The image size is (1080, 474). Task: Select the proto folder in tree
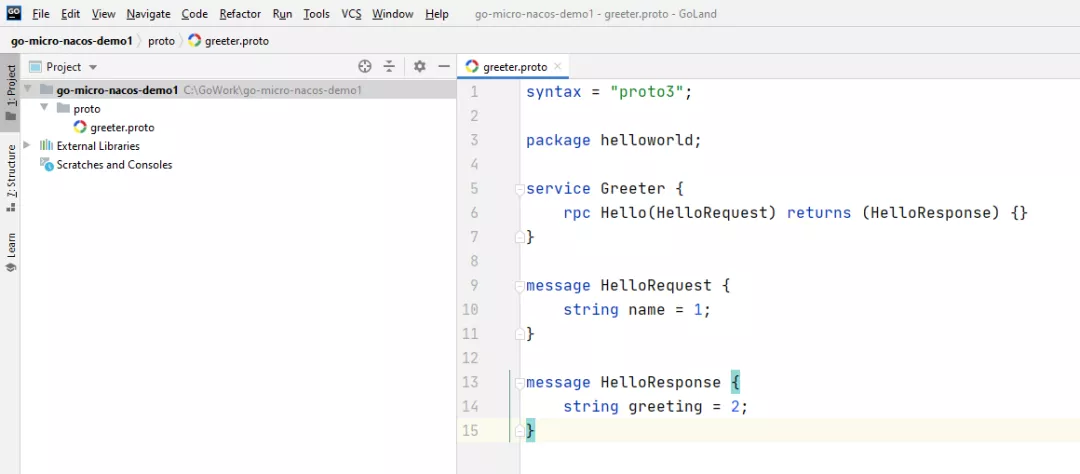click(87, 109)
